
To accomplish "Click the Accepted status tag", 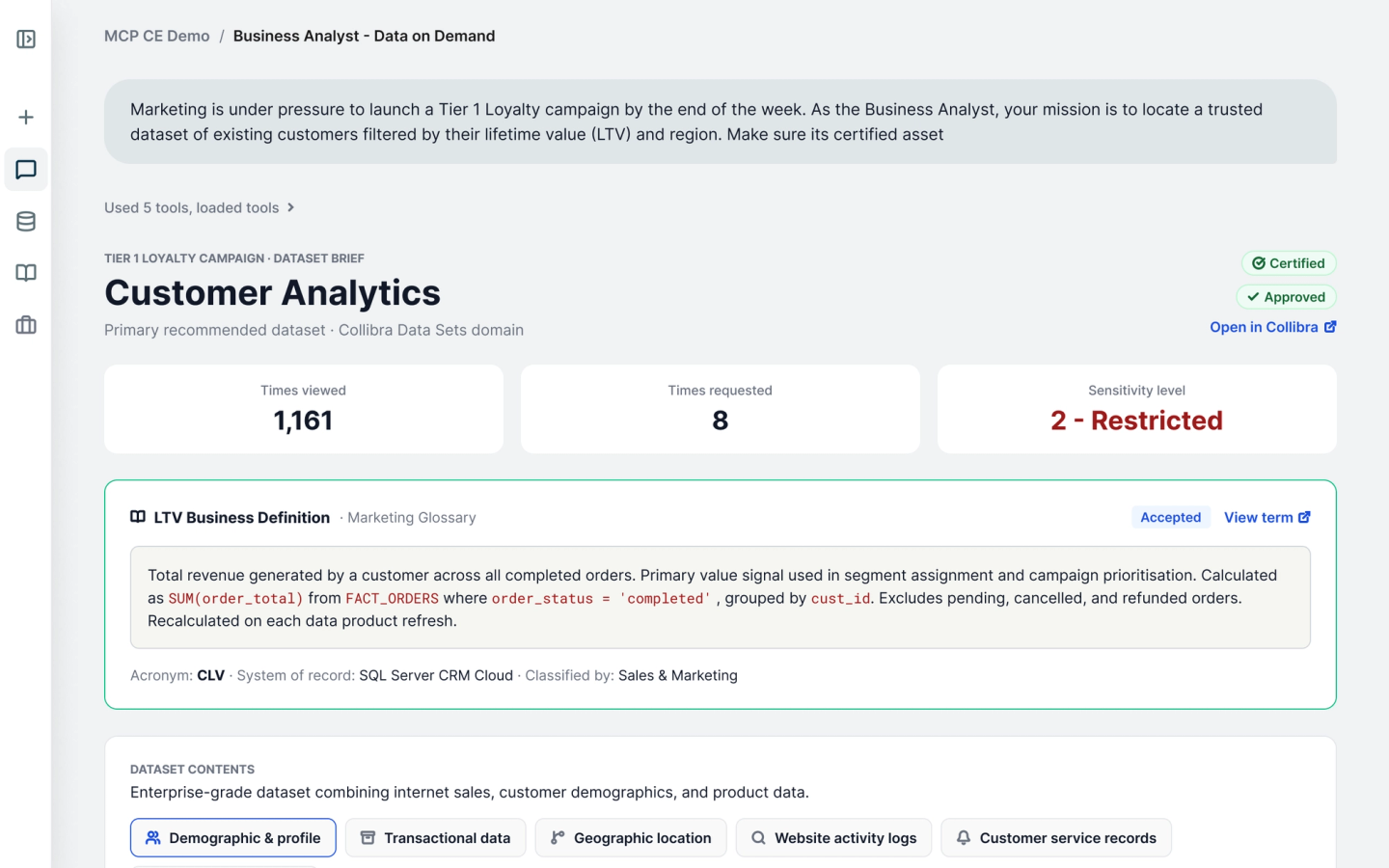I will pos(1171,518).
